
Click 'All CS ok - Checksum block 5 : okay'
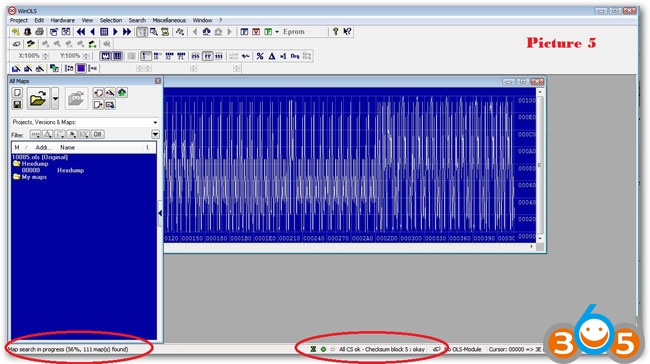(382, 349)
